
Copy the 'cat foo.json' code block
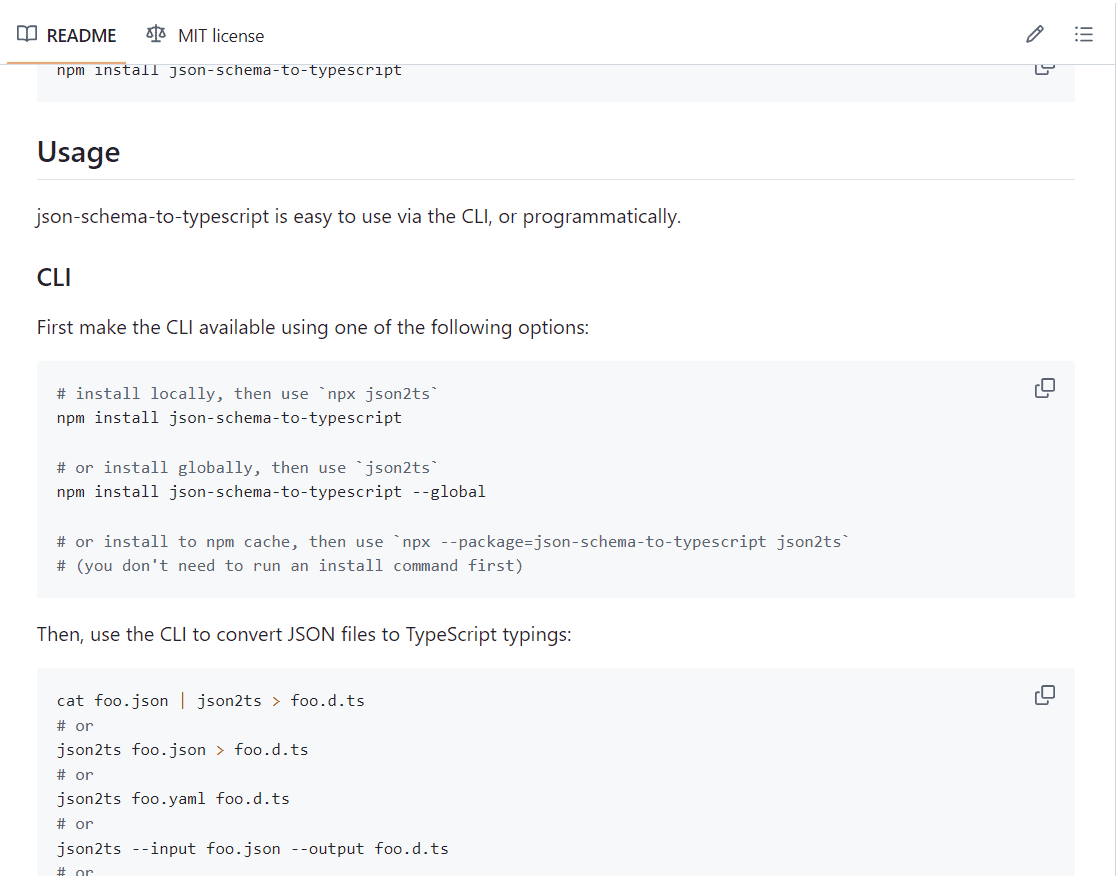coord(1044,695)
